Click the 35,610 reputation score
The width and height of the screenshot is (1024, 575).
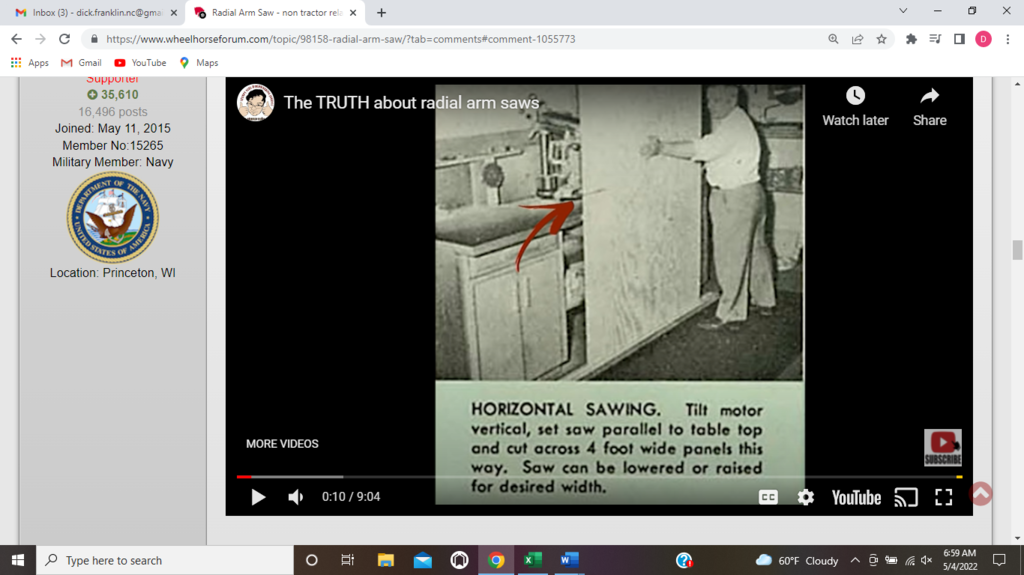(112, 95)
